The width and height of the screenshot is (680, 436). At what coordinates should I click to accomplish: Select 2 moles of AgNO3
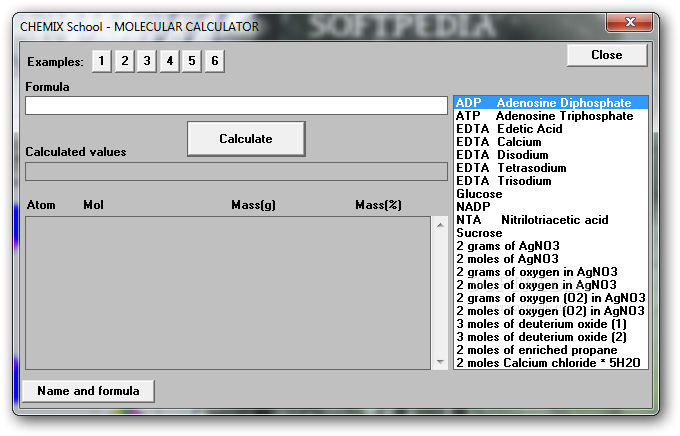(x=551, y=259)
